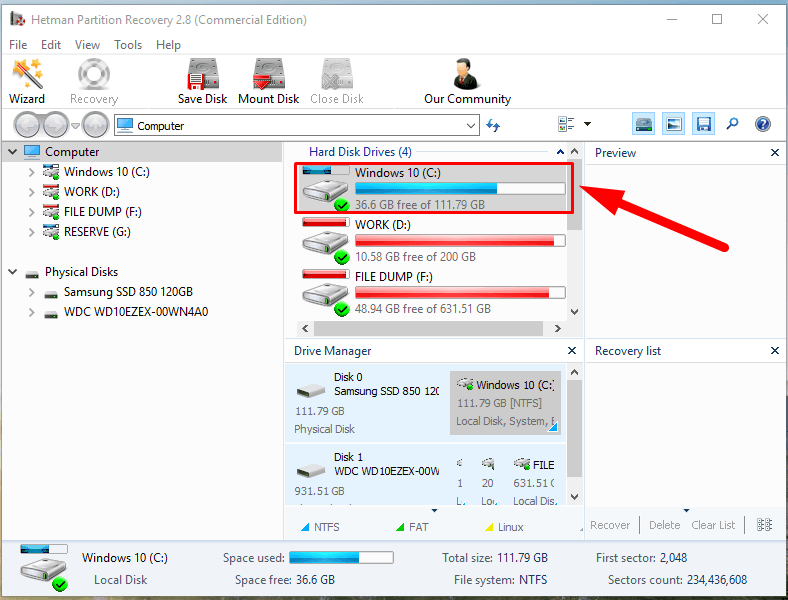Click the Recovery lifebuoy icon
Image resolution: width=788 pixels, height=600 pixels.
pyautogui.click(x=93, y=74)
